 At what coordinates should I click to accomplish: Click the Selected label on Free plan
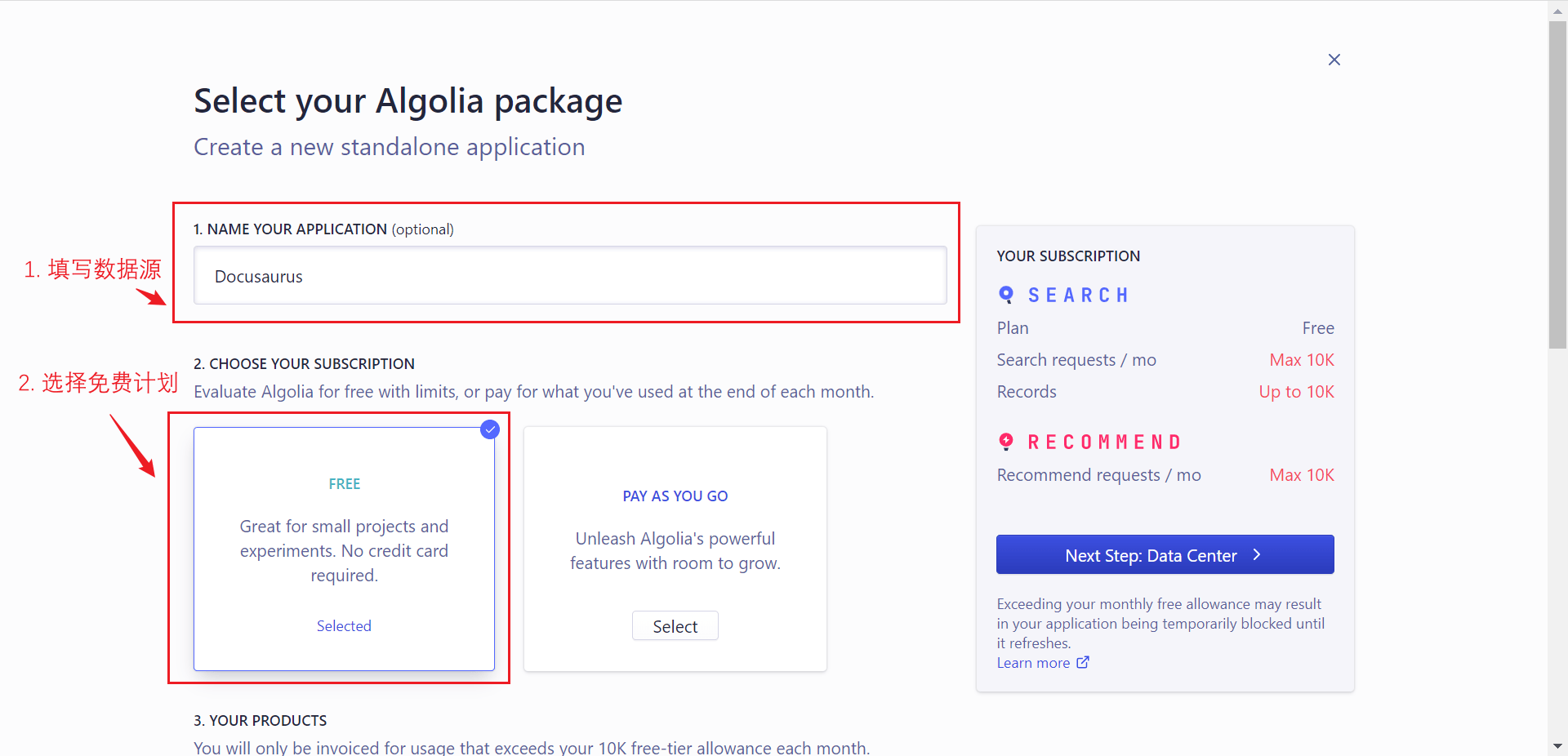(x=344, y=626)
